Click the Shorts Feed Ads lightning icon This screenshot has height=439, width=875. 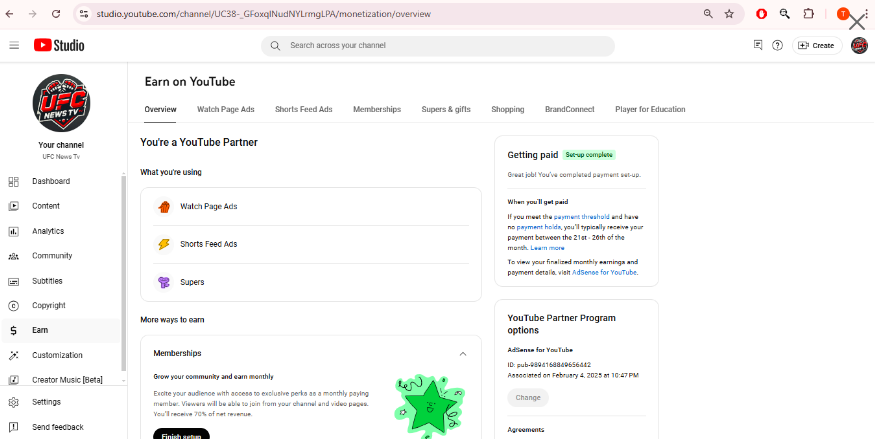(164, 244)
